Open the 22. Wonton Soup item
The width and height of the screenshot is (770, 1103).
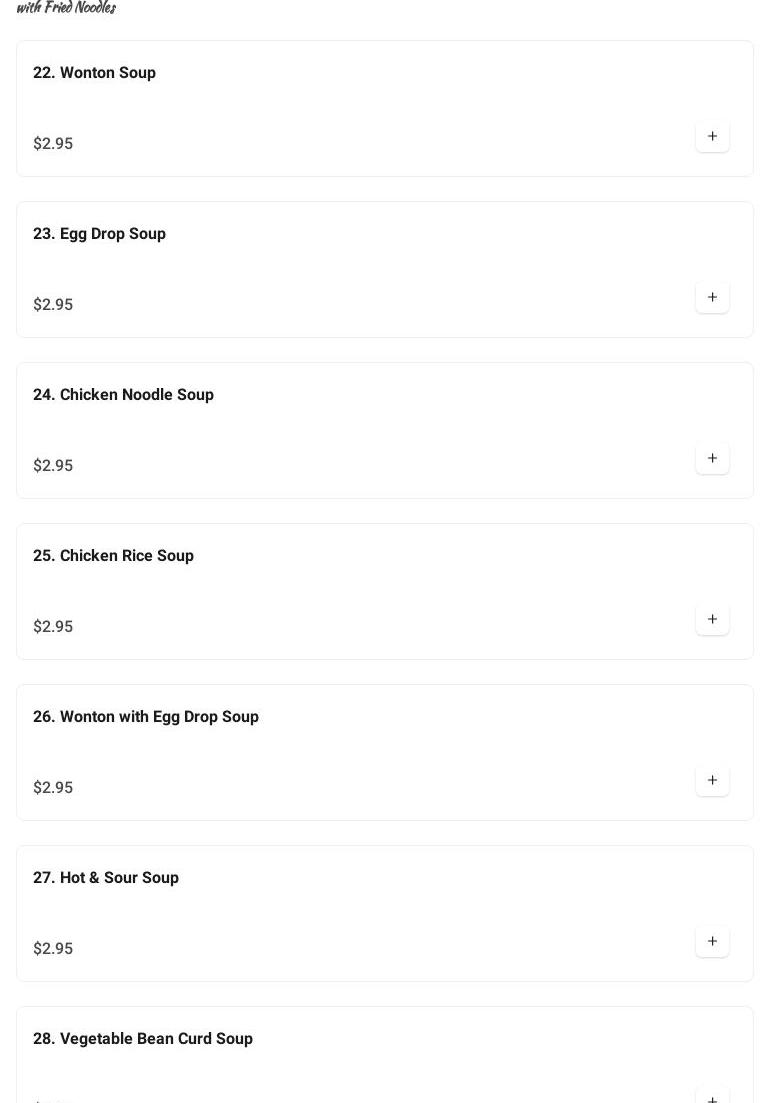(94, 73)
